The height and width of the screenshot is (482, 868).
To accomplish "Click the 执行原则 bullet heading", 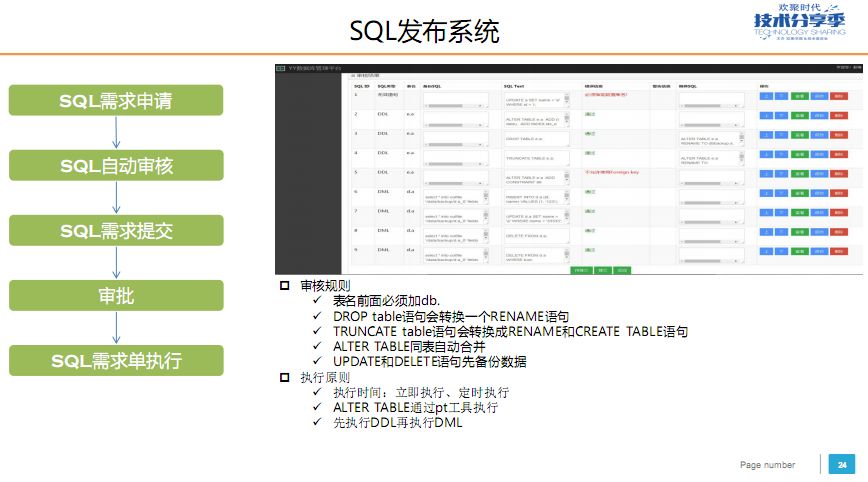I will click(326, 377).
